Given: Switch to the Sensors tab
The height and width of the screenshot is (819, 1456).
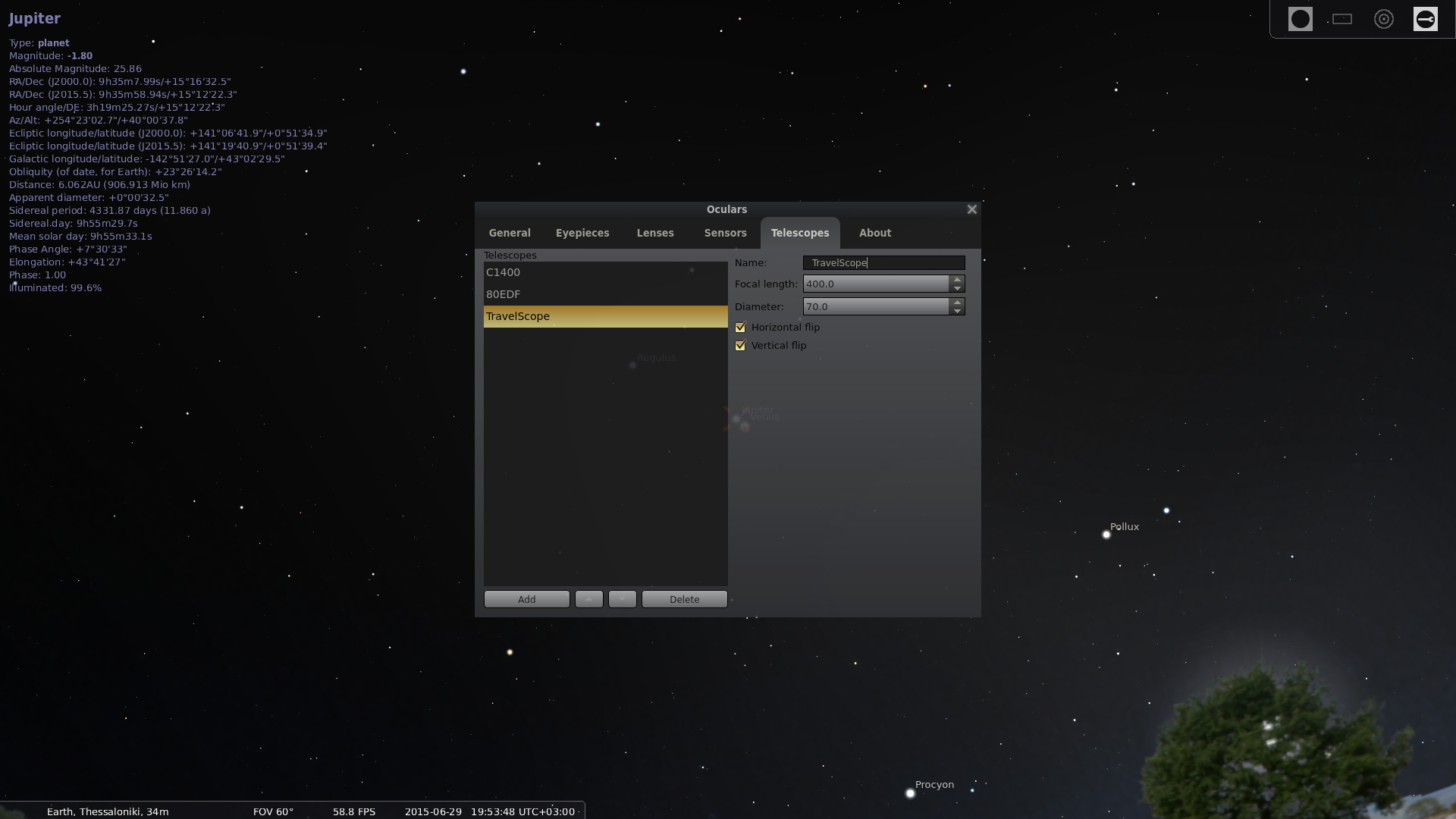Looking at the screenshot, I should (x=725, y=233).
